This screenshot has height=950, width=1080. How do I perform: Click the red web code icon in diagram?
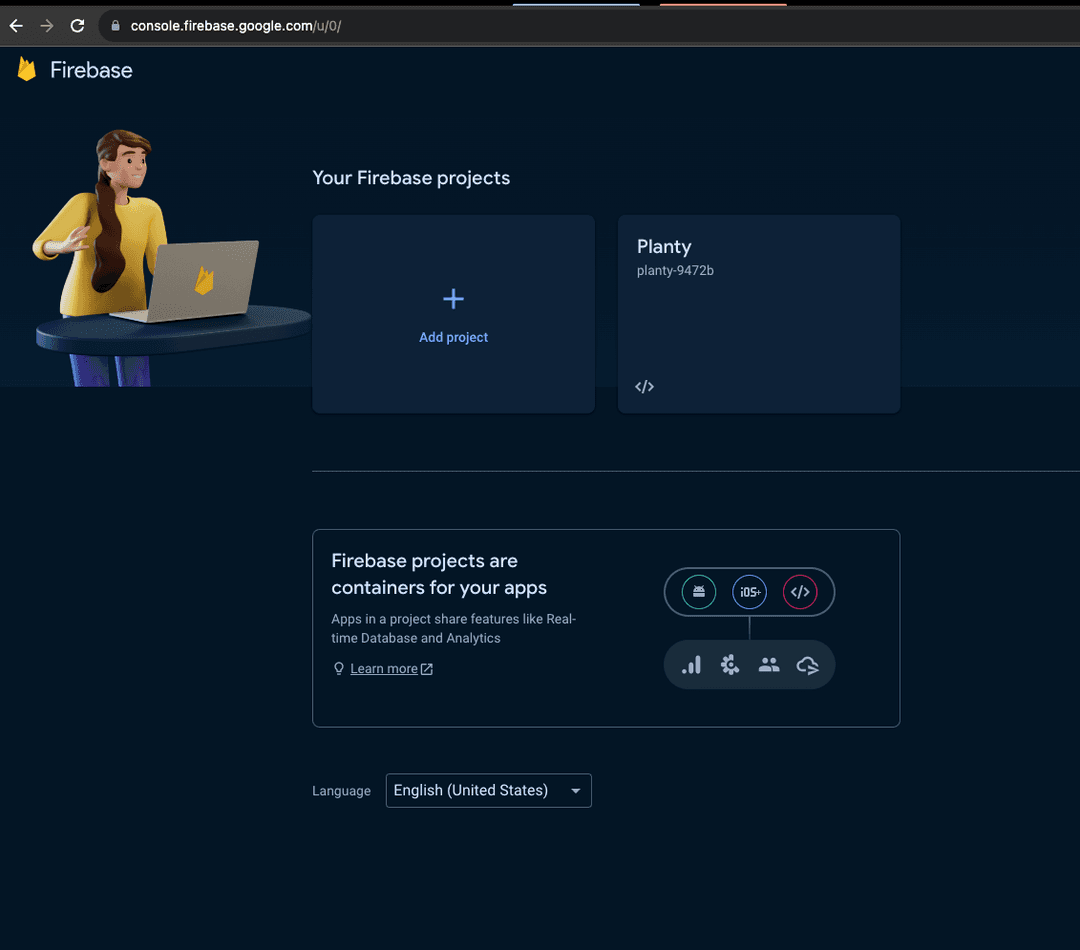[x=800, y=592]
